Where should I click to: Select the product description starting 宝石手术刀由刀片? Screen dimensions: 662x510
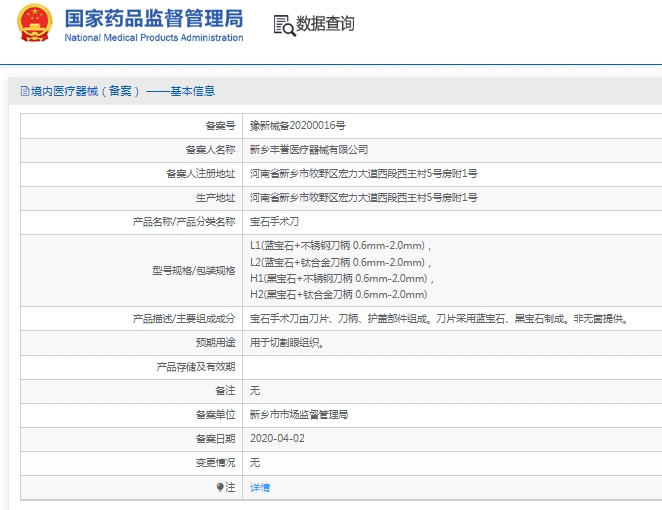(440, 319)
